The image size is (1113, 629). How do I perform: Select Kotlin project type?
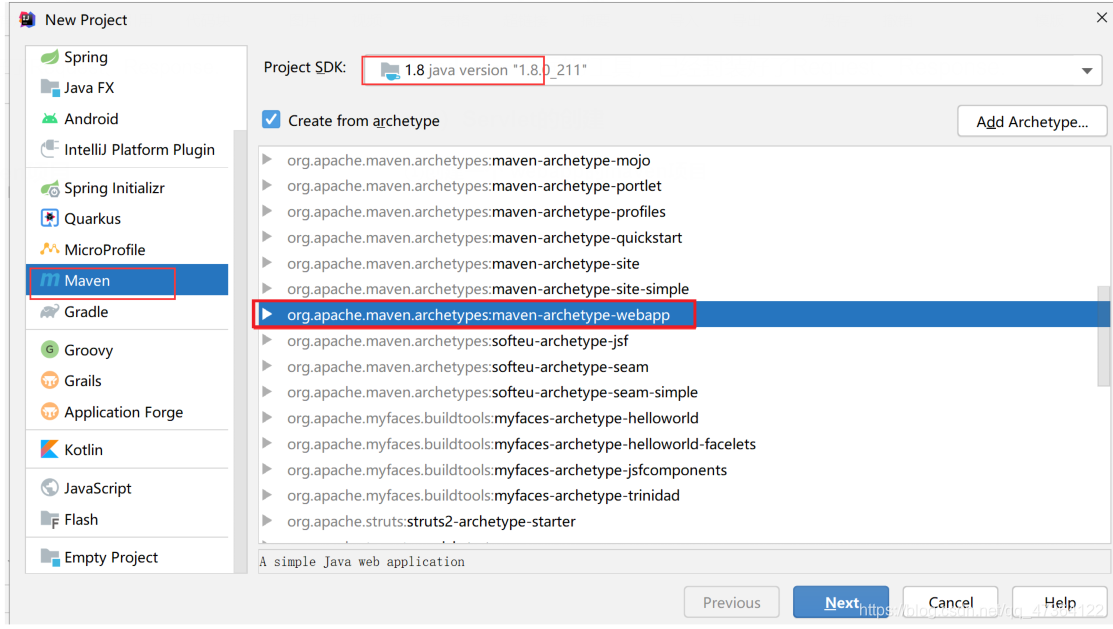pyautogui.click(x=128, y=449)
